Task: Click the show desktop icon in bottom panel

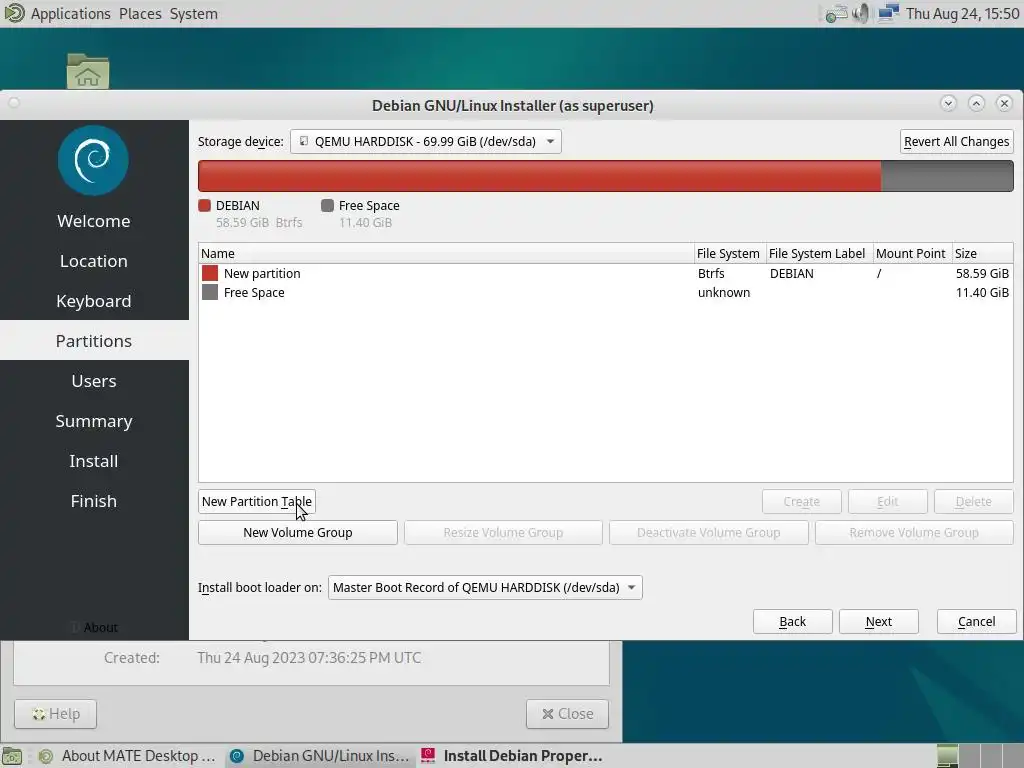Action: tap(12, 756)
